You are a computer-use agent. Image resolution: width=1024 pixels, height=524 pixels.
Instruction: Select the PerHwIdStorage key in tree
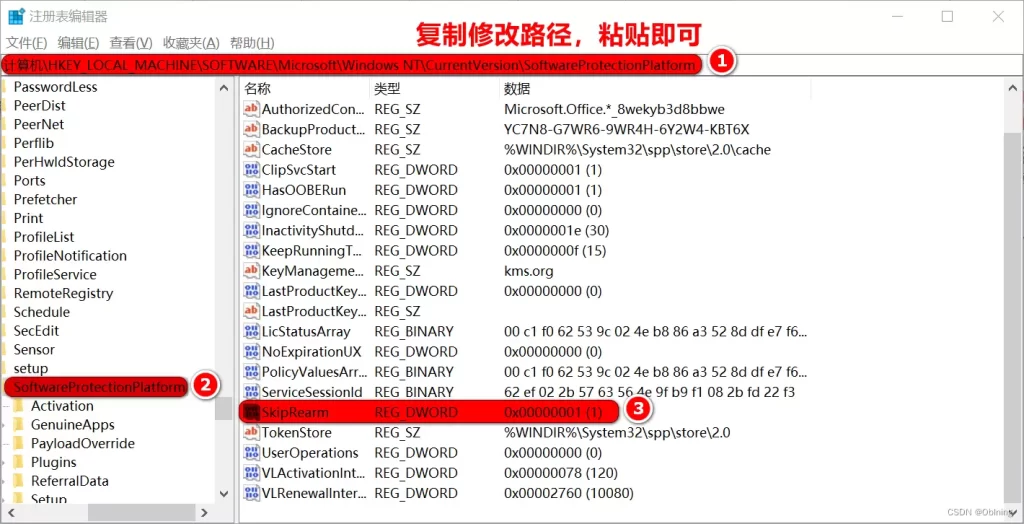click(x=64, y=162)
